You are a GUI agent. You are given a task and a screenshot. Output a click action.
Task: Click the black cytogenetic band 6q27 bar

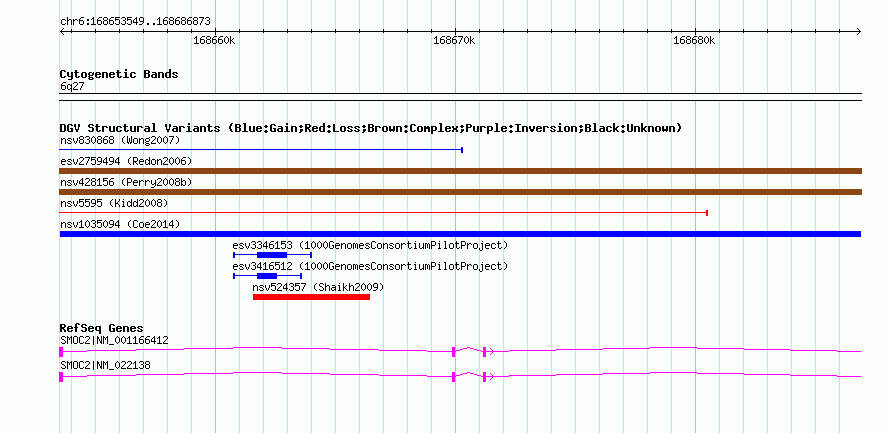[461, 97]
